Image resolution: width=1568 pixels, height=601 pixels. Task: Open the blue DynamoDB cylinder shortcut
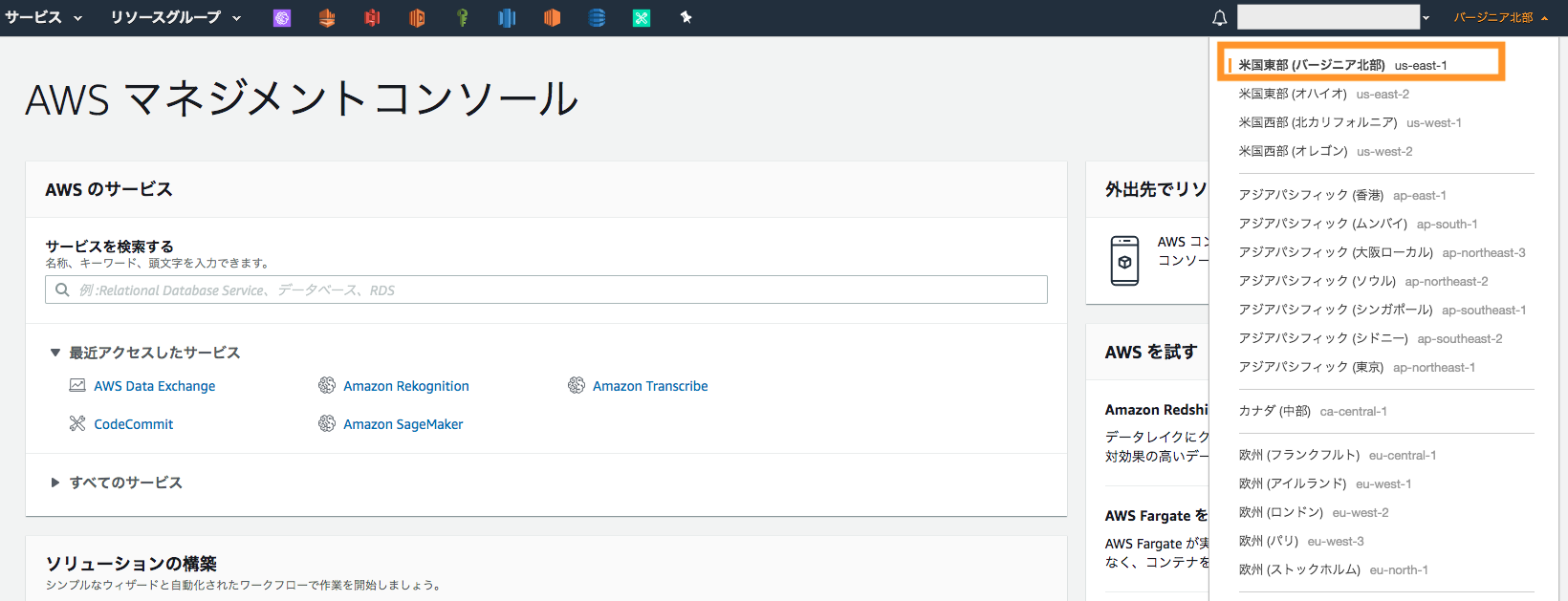pos(597,18)
